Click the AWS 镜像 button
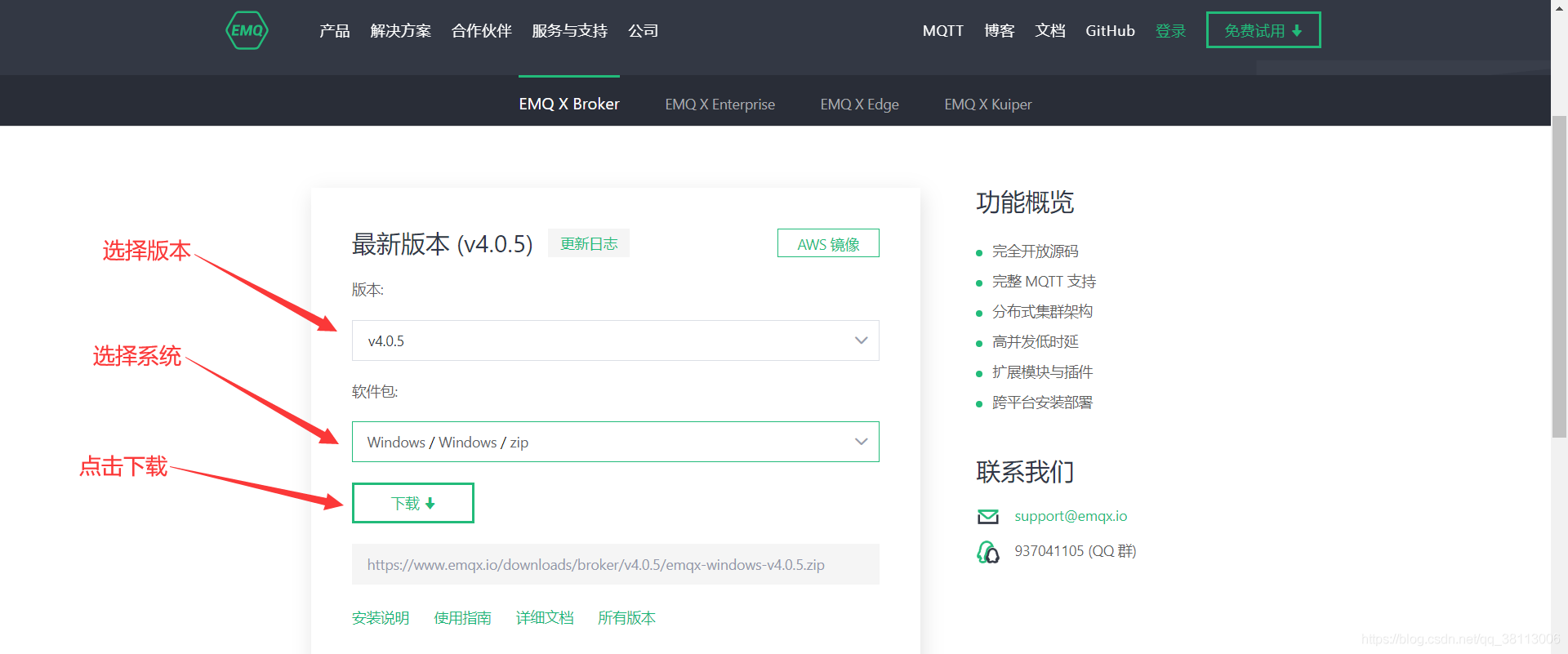 [x=828, y=243]
